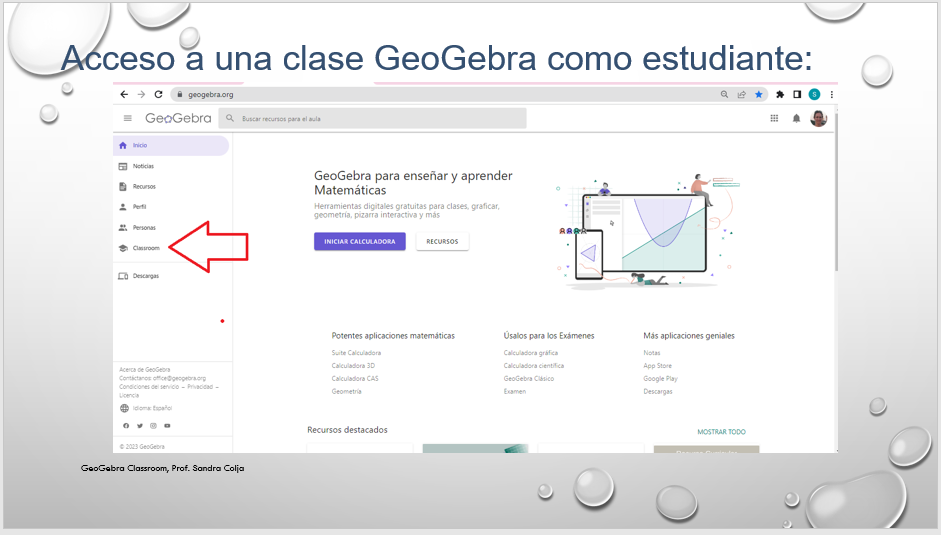Open the GeoGebra Clásico link
The width and height of the screenshot is (941, 535).
(x=529, y=379)
